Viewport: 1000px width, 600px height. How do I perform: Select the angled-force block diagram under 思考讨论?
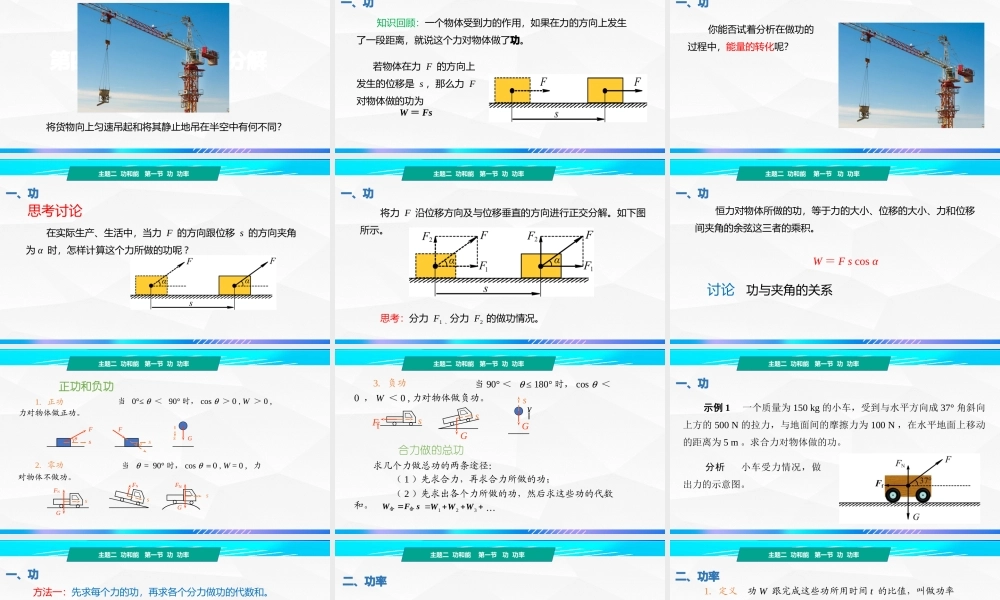click(203, 283)
